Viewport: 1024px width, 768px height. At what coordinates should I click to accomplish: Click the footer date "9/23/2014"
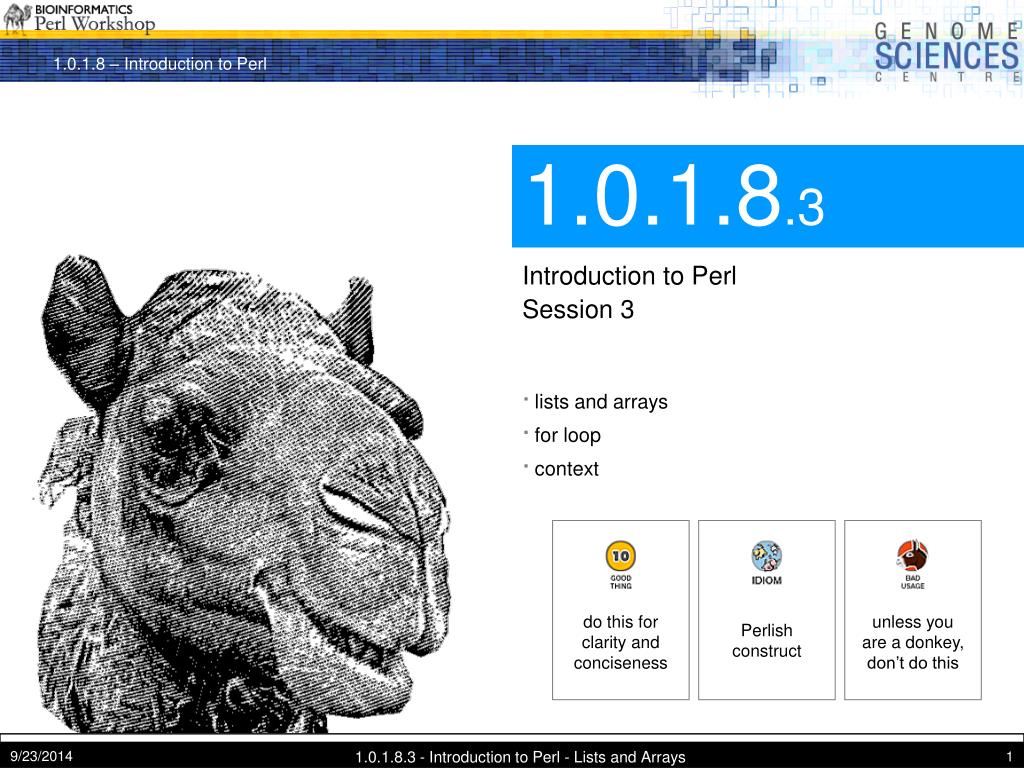click(41, 756)
